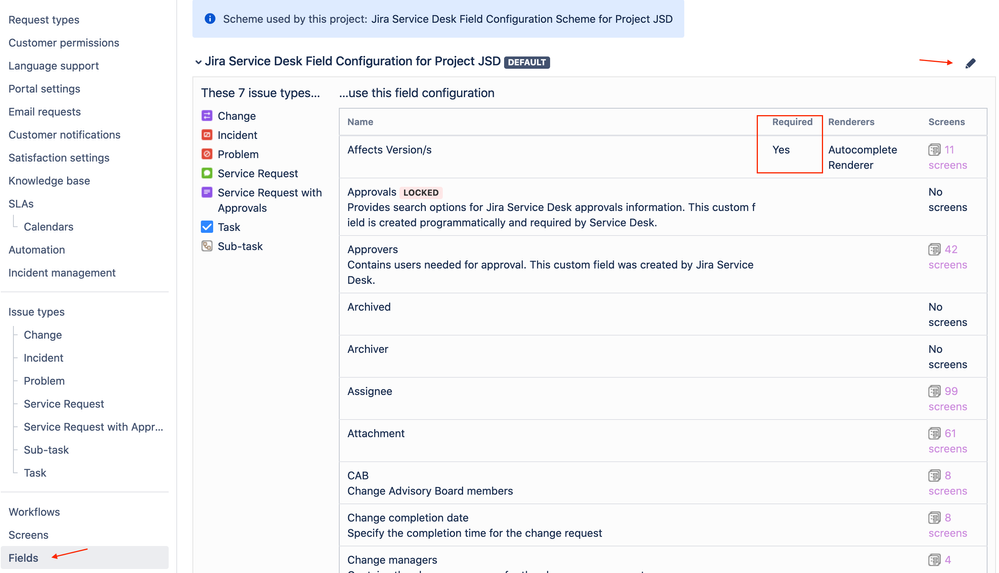Click the Yes value in Required column
The width and height of the screenshot is (999, 573).
point(781,150)
